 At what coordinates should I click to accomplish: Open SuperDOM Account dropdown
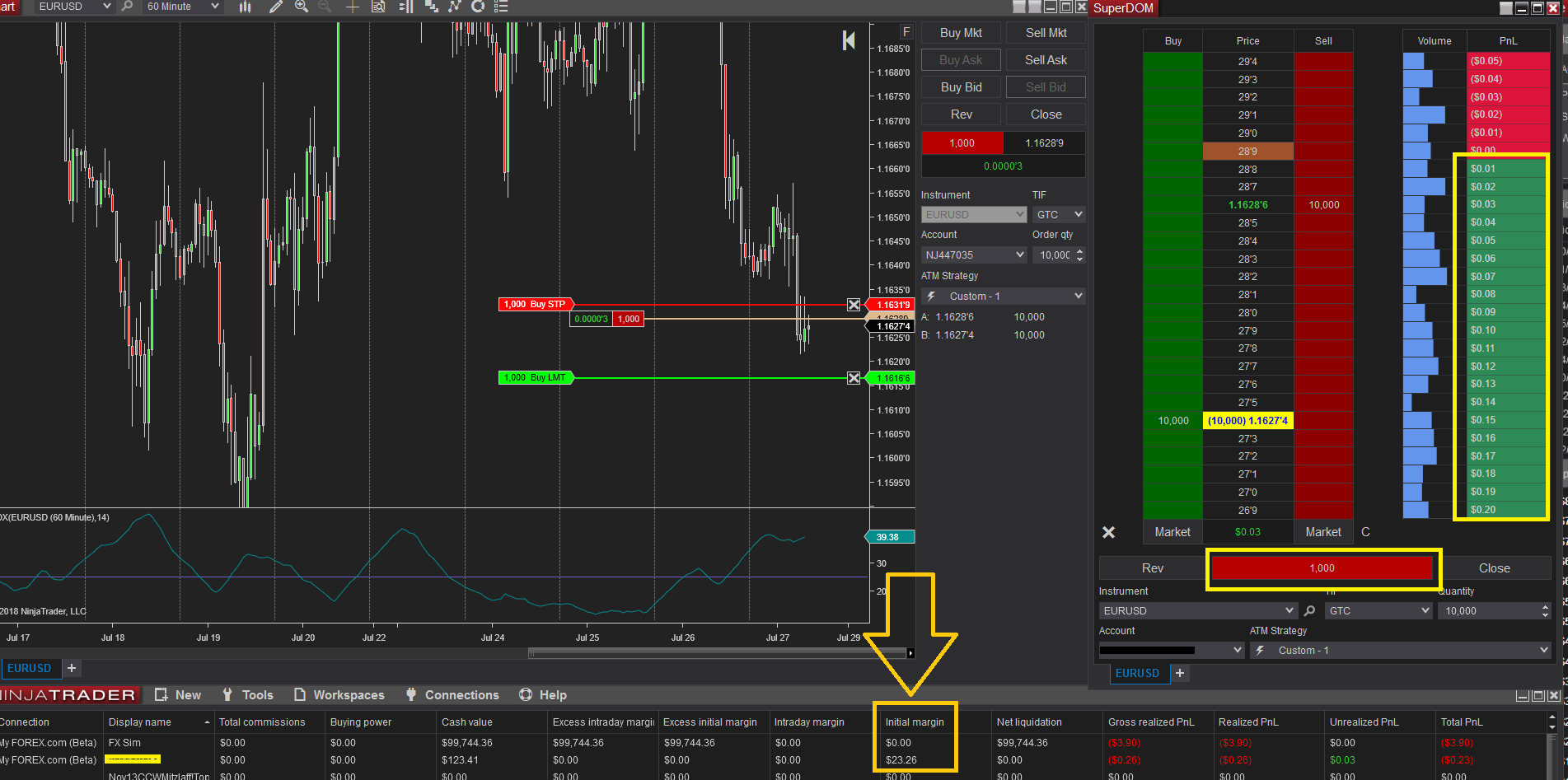[x=1171, y=651]
